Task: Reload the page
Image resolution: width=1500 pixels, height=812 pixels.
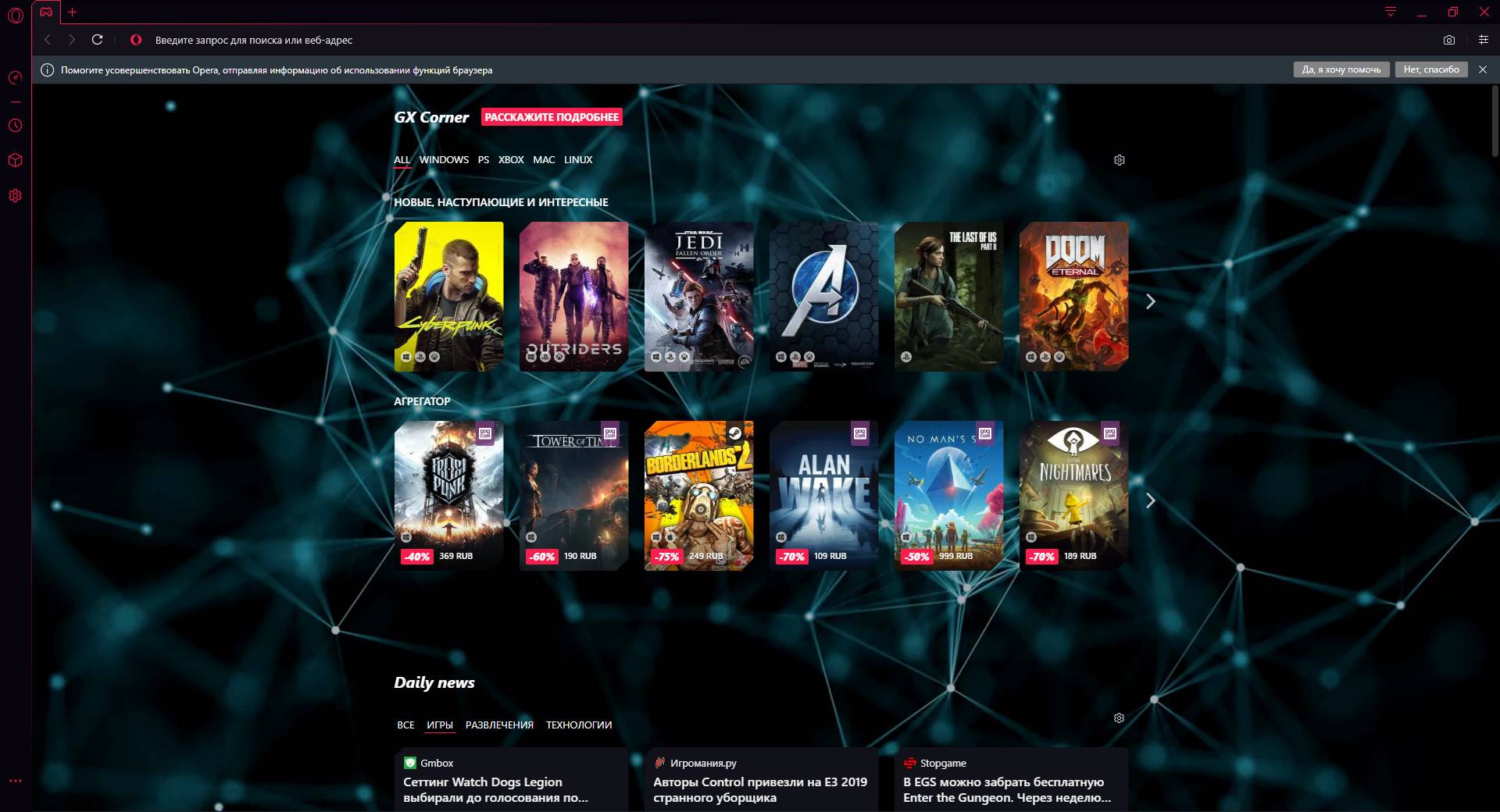Action: (x=97, y=40)
